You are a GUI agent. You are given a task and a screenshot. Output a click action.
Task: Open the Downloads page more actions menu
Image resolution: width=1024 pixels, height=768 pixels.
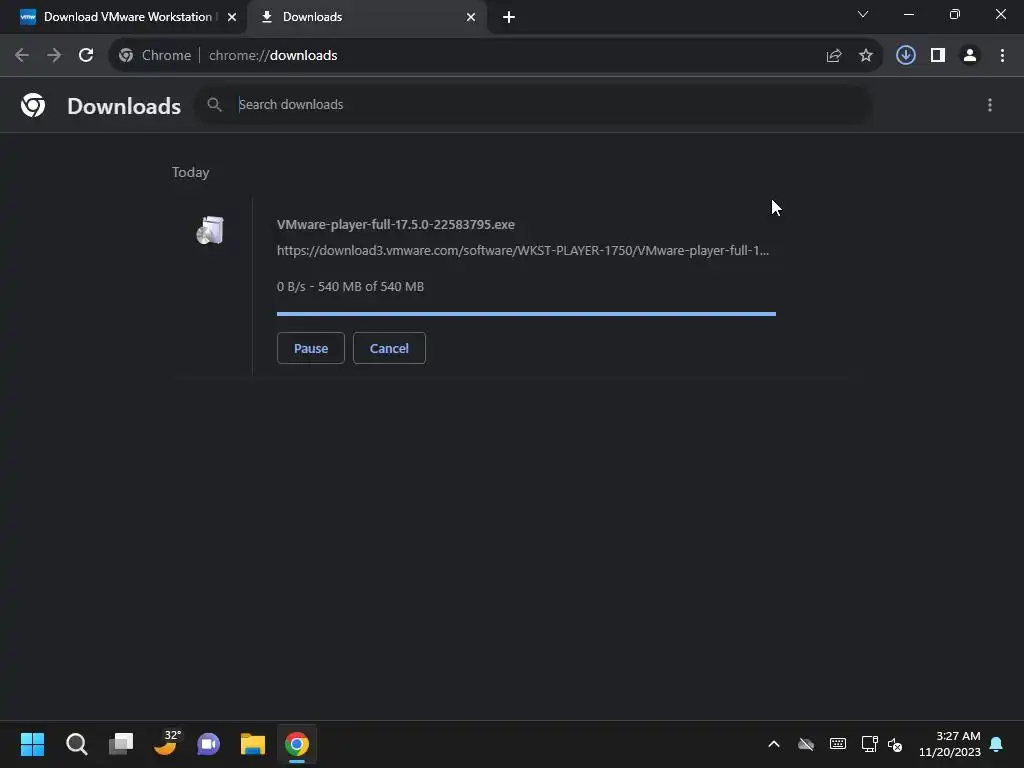[990, 105]
